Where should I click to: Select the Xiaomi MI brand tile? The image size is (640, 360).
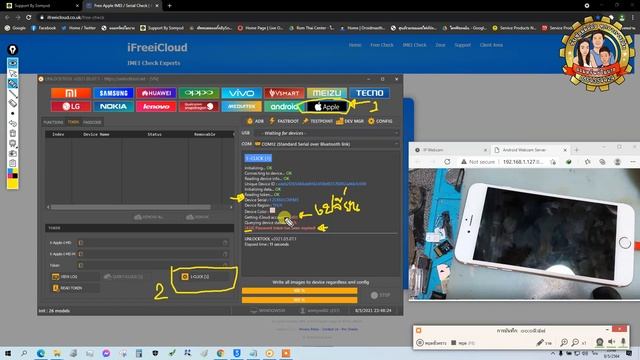[71, 93]
